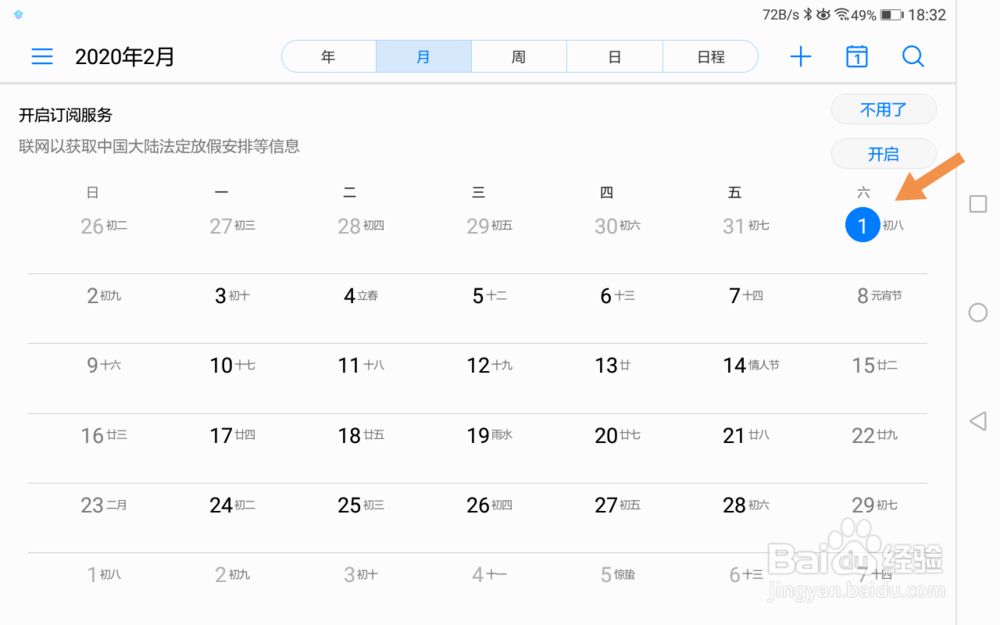Select February 14 情人节 date
Image resolution: width=1000 pixels, height=625 pixels.
click(x=750, y=366)
